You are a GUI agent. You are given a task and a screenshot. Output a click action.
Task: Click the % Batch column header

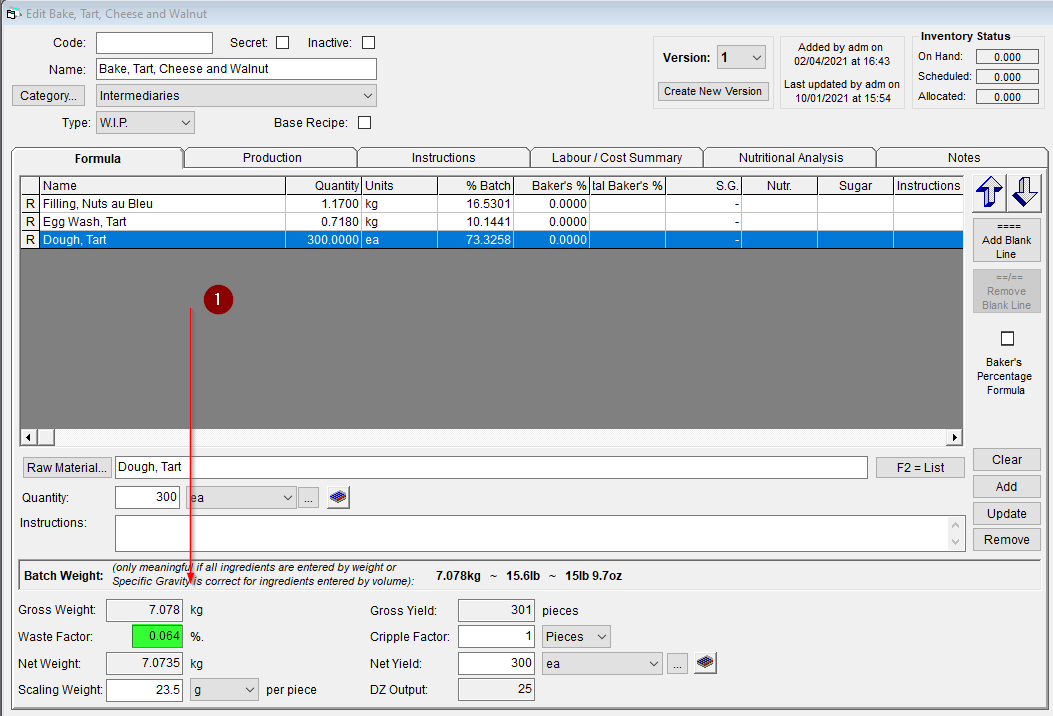point(475,185)
